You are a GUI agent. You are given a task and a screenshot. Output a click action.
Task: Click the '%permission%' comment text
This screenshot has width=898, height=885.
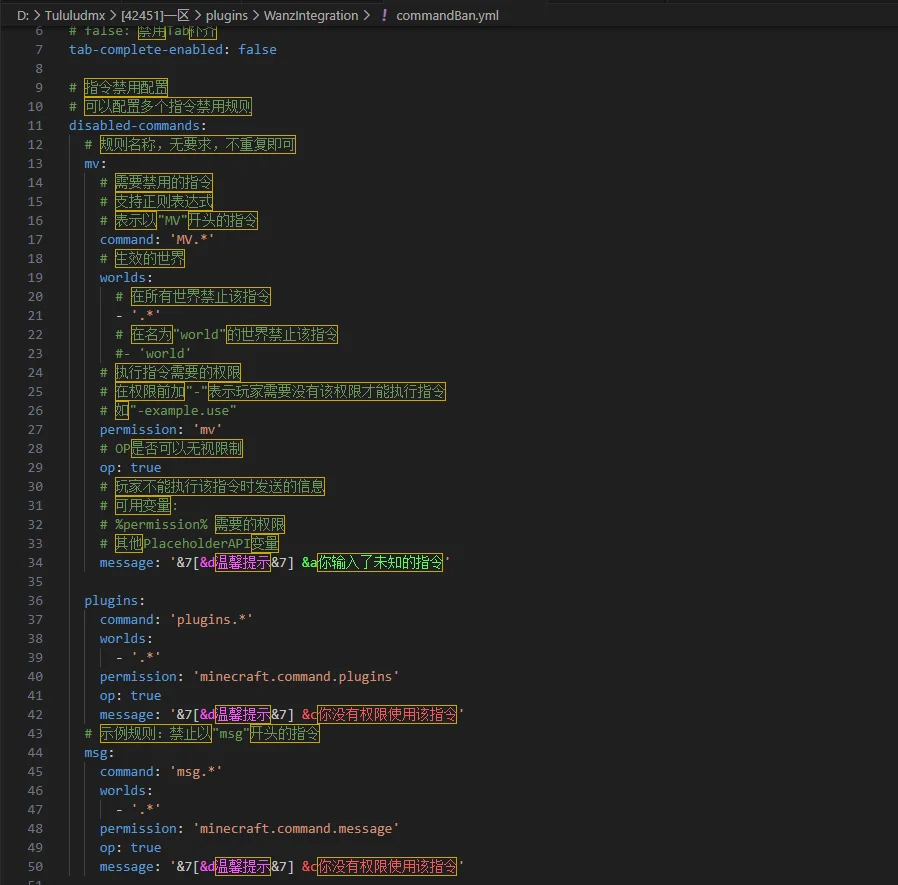161,525
